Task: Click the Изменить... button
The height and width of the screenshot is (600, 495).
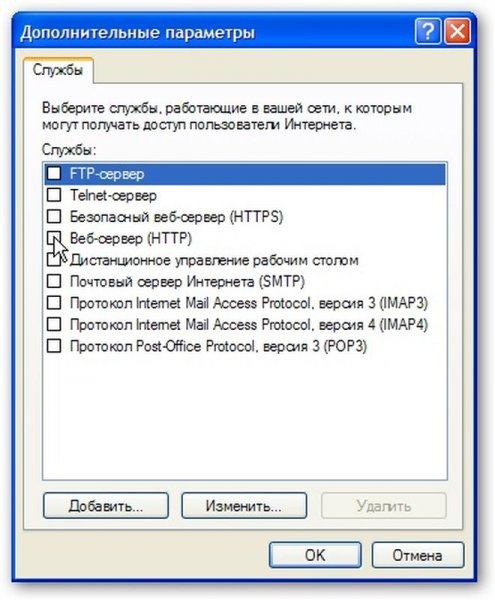Action: [x=244, y=506]
